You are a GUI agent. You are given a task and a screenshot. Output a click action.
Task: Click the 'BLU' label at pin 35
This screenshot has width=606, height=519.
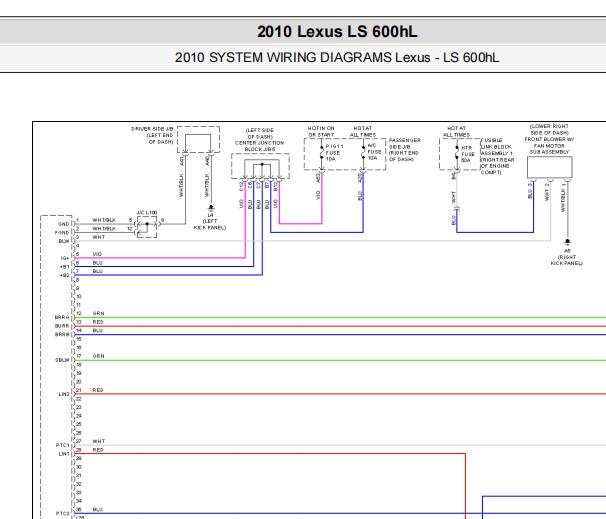pyautogui.click(x=98, y=509)
